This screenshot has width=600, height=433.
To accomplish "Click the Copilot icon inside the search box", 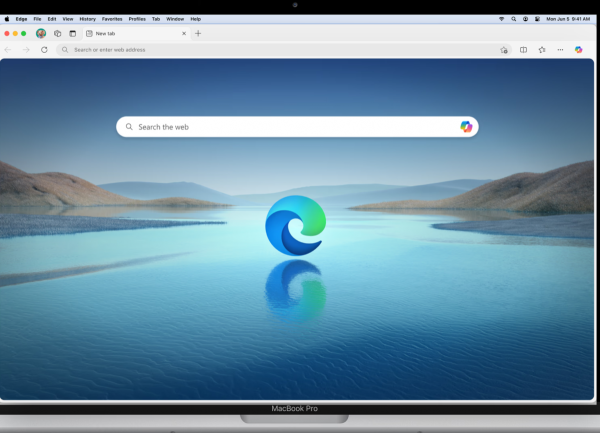I will click(466, 127).
